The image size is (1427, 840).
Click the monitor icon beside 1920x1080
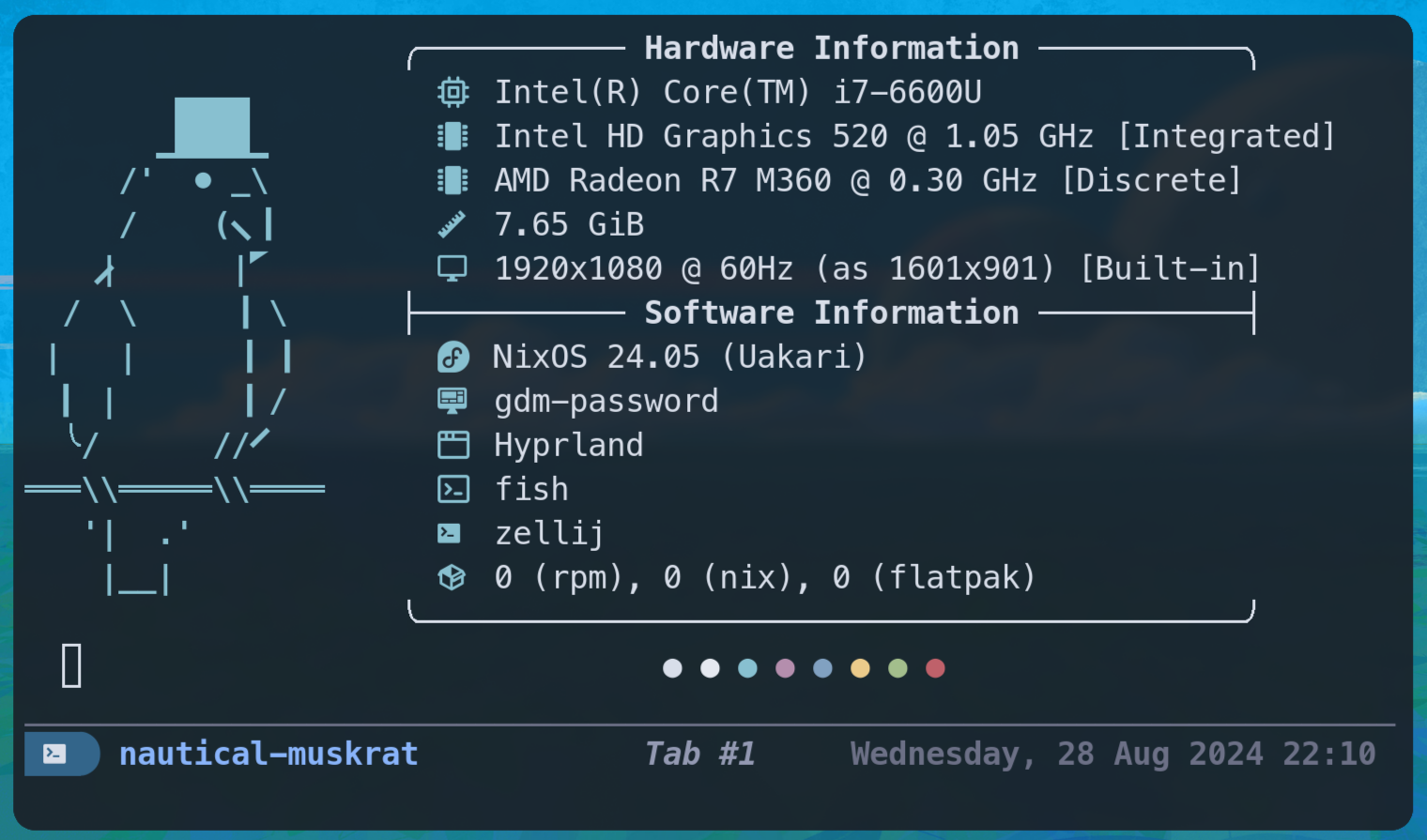pyautogui.click(x=453, y=268)
